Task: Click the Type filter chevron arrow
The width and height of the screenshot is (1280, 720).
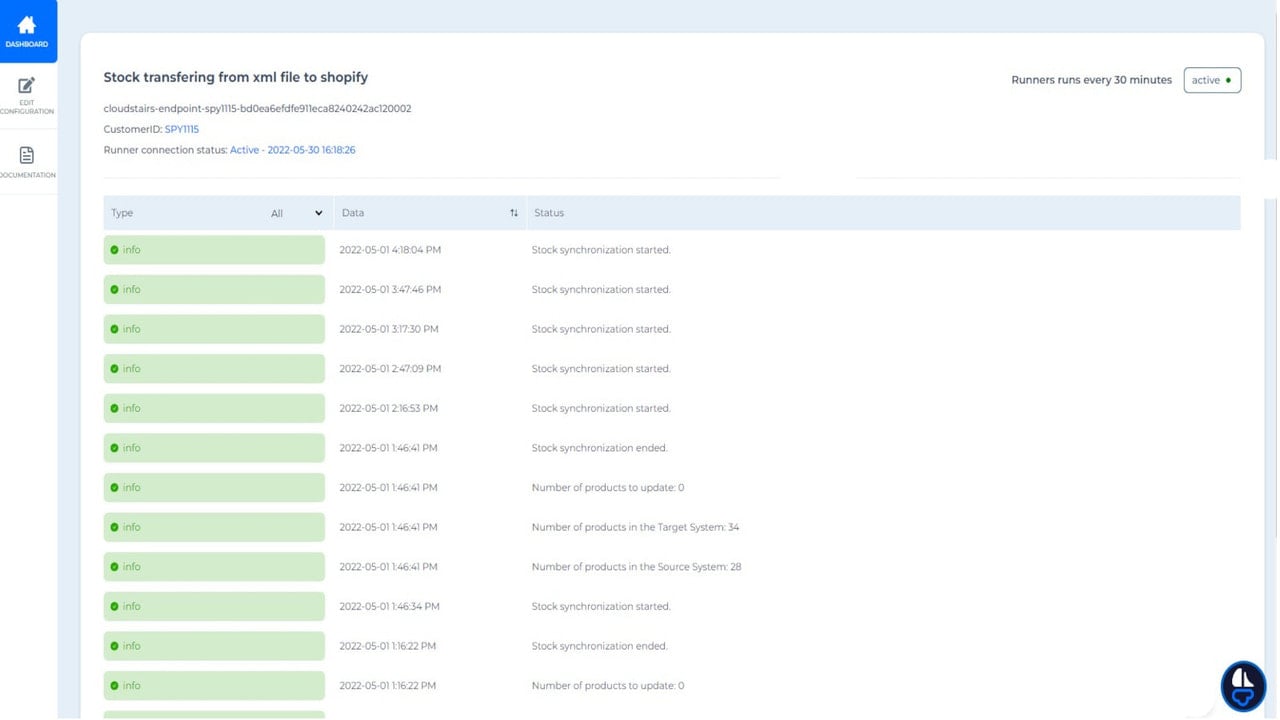Action: pos(319,213)
